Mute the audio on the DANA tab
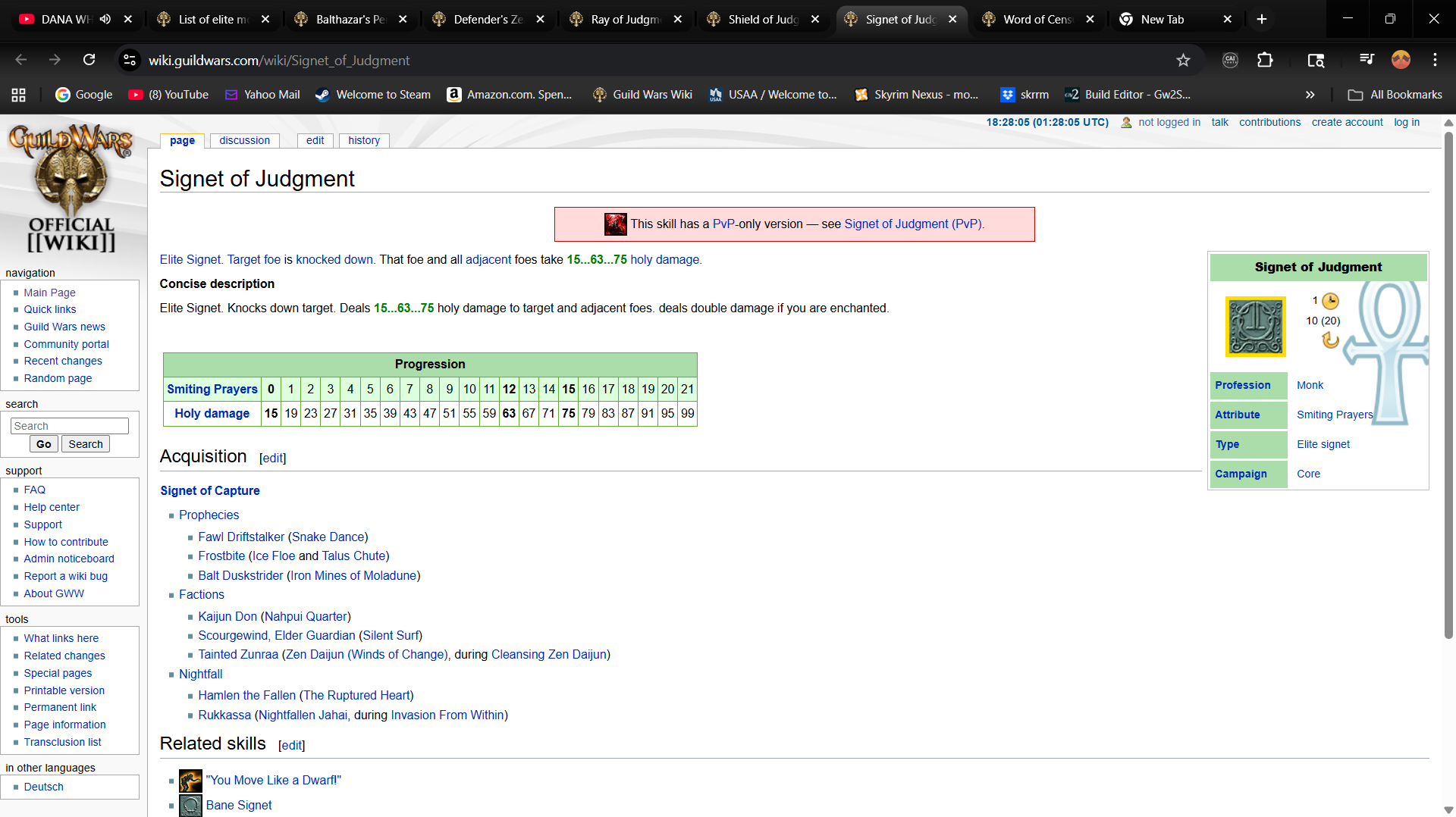 [x=105, y=20]
